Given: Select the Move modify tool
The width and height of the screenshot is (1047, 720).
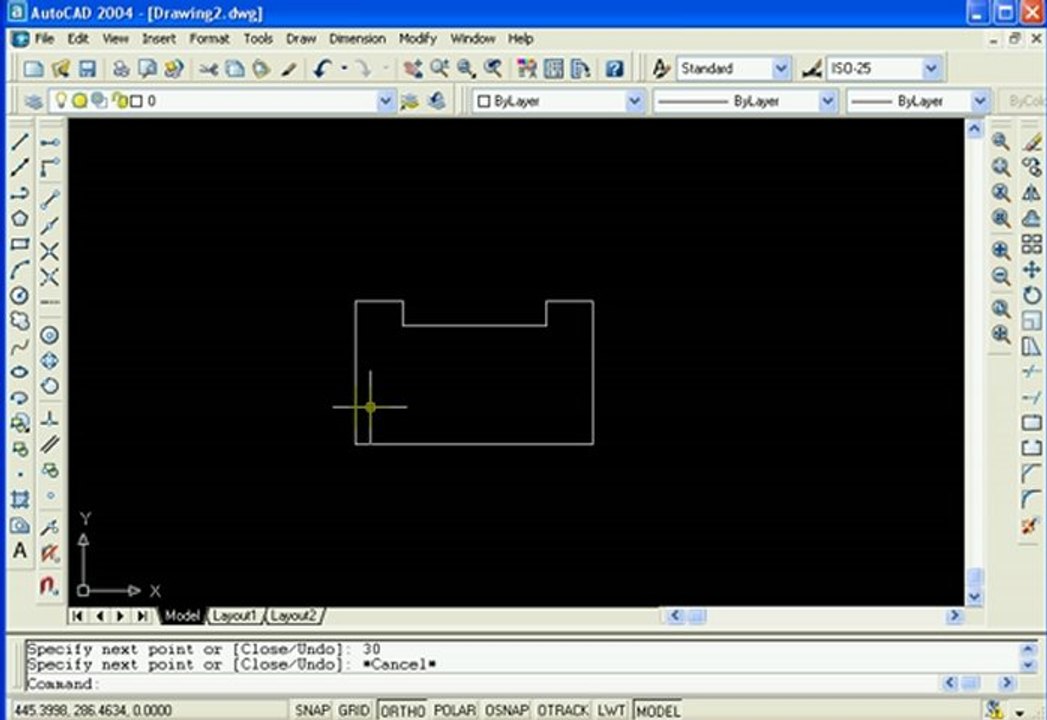Looking at the screenshot, I should pyautogui.click(x=1032, y=270).
